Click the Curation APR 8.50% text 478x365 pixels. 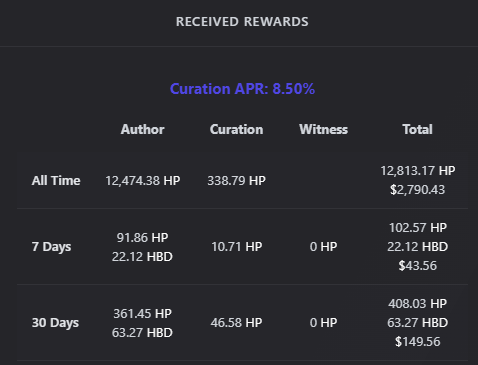pyautogui.click(x=242, y=89)
